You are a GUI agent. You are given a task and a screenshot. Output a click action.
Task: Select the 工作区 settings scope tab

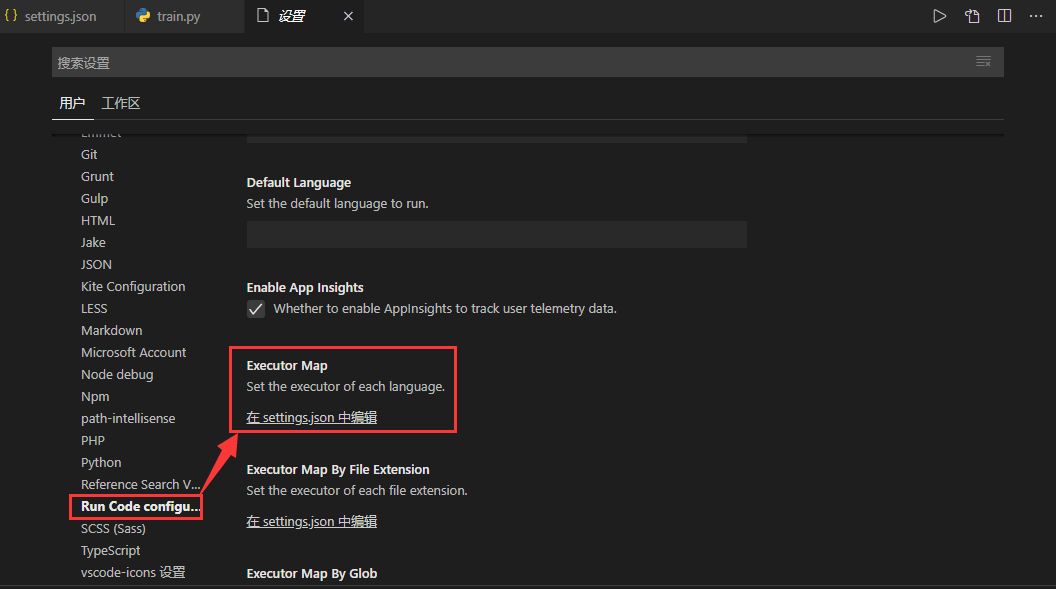121,103
